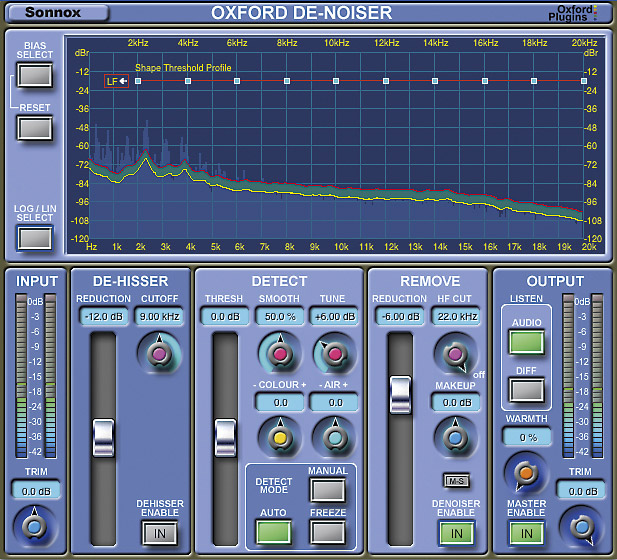Enable Manual detect mode
The width and height of the screenshot is (617, 560).
pyautogui.click(x=328, y=490)
